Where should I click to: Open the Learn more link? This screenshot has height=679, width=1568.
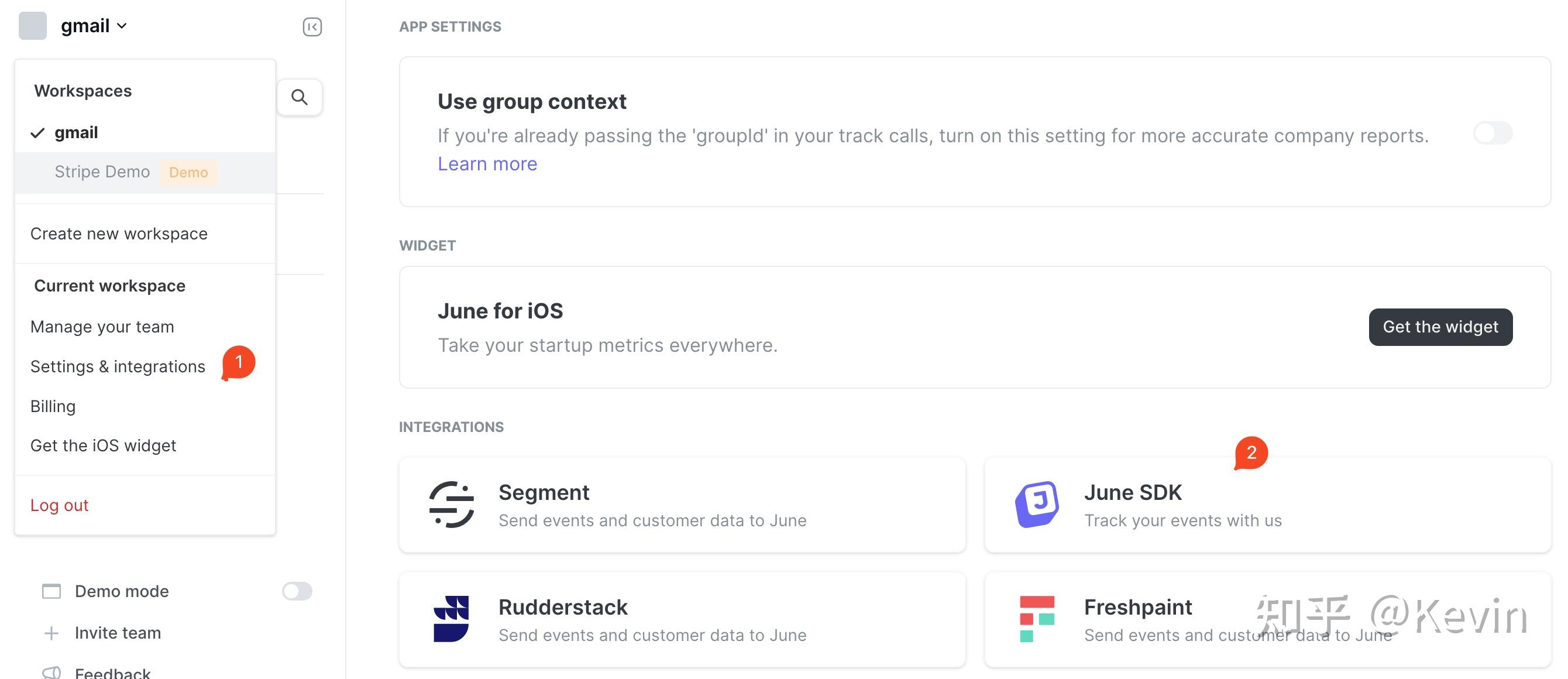[x=487, y=164]
